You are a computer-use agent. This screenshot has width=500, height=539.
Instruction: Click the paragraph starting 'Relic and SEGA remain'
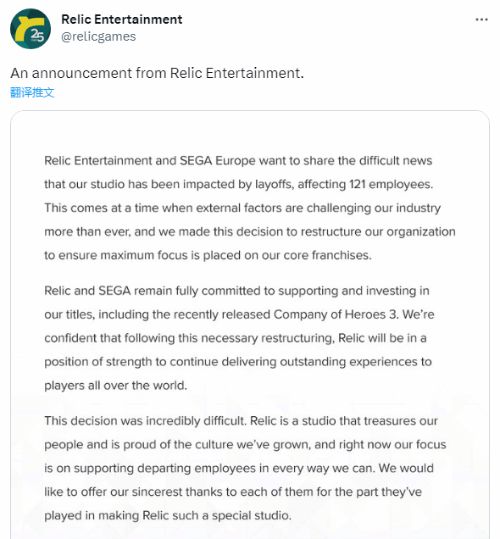(239, 338)
